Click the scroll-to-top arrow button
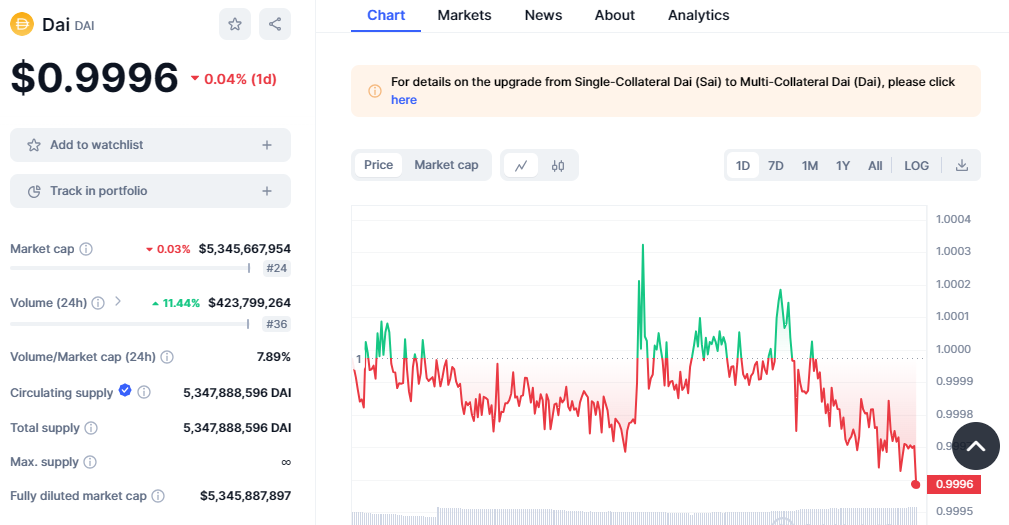 [976, 446]
